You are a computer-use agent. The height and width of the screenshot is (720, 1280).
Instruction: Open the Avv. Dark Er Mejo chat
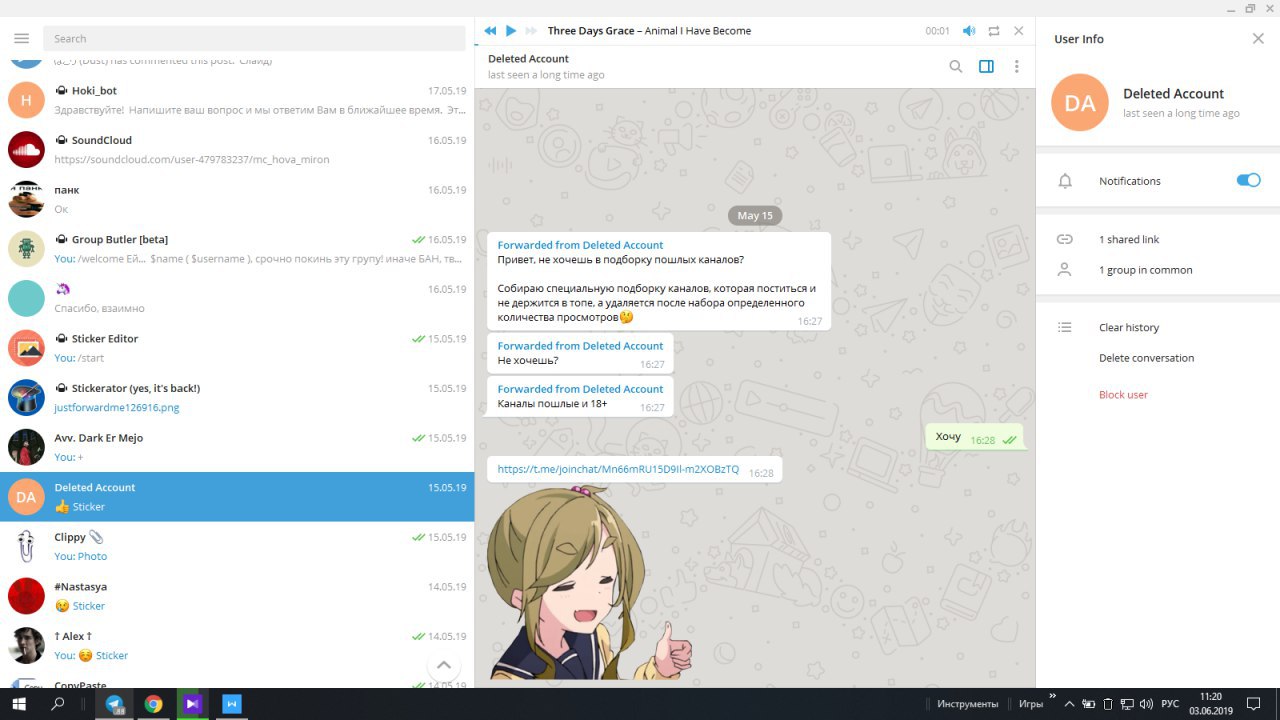coord(237,447)
